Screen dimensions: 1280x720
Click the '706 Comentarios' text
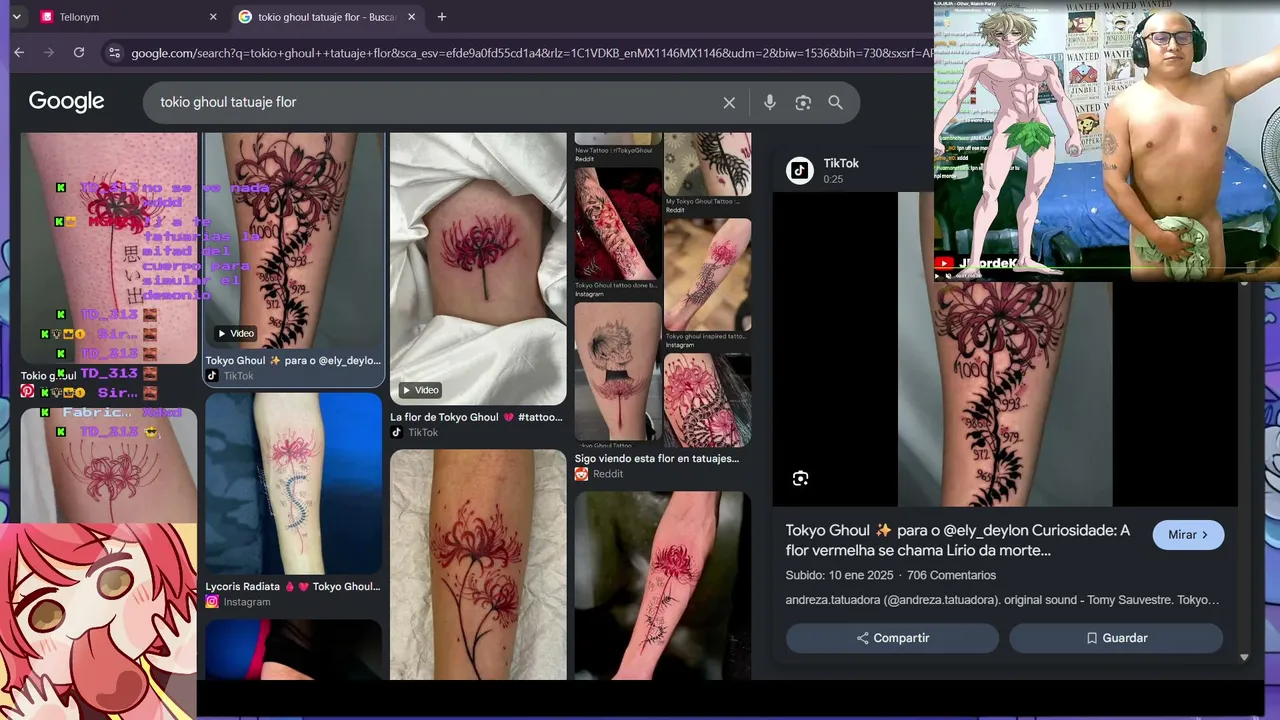tap(951, 575)
